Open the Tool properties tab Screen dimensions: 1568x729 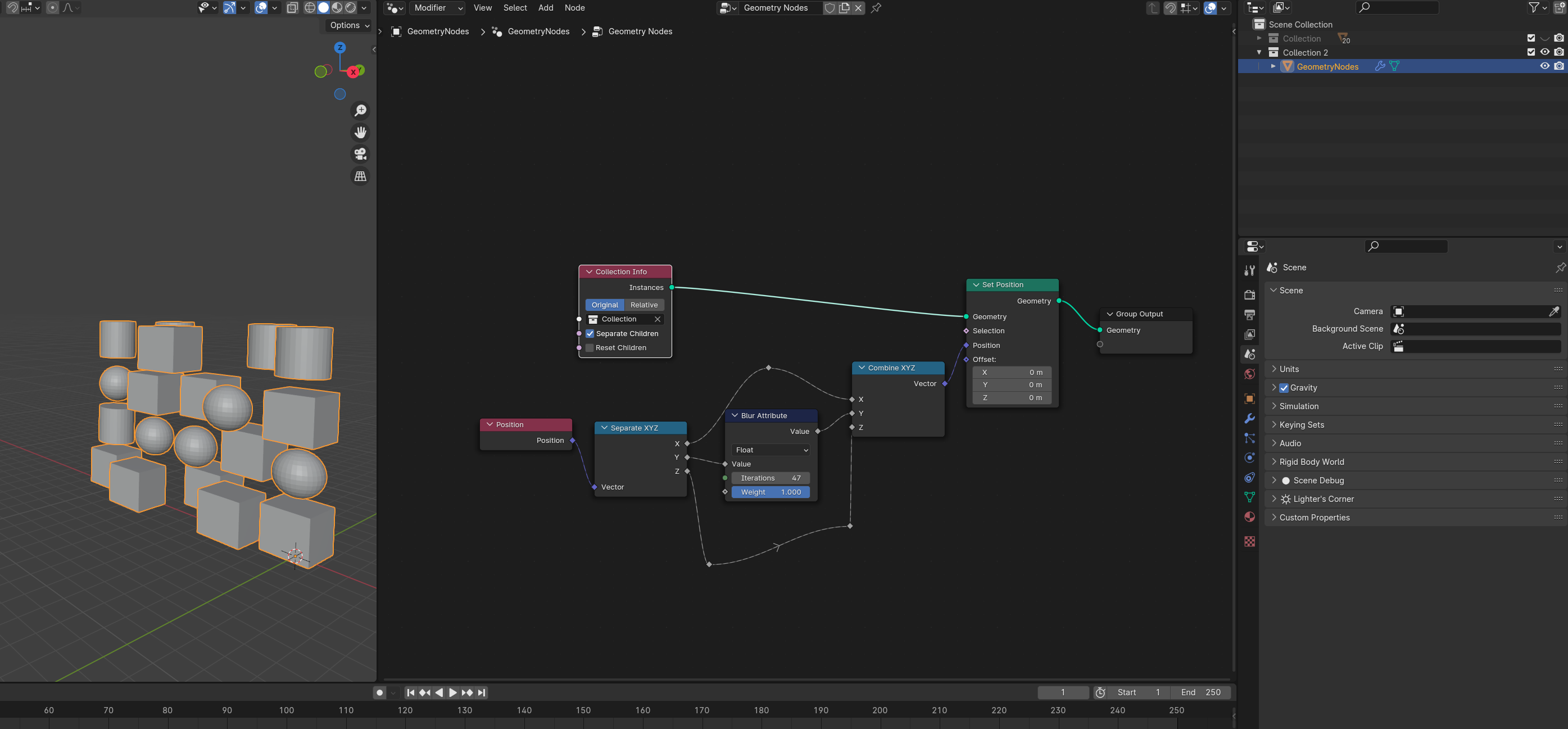[1250, 270]
